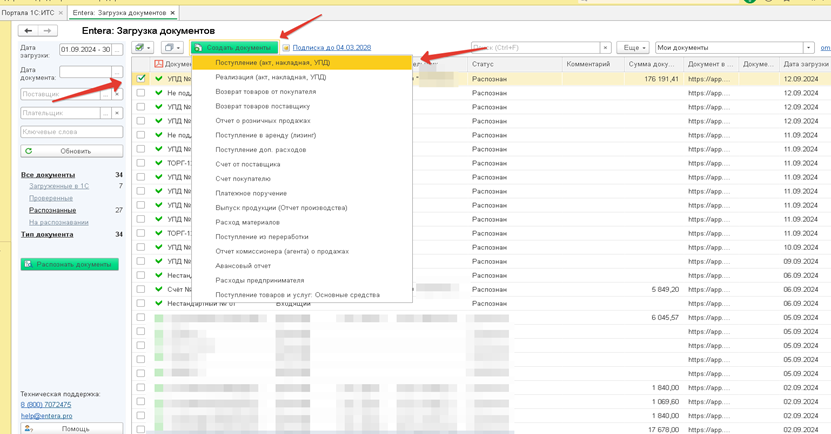Go forward with the right arrow button
The height and width of the screenshot is (434, 831).
pyautogui.click(x=48, y=31)
